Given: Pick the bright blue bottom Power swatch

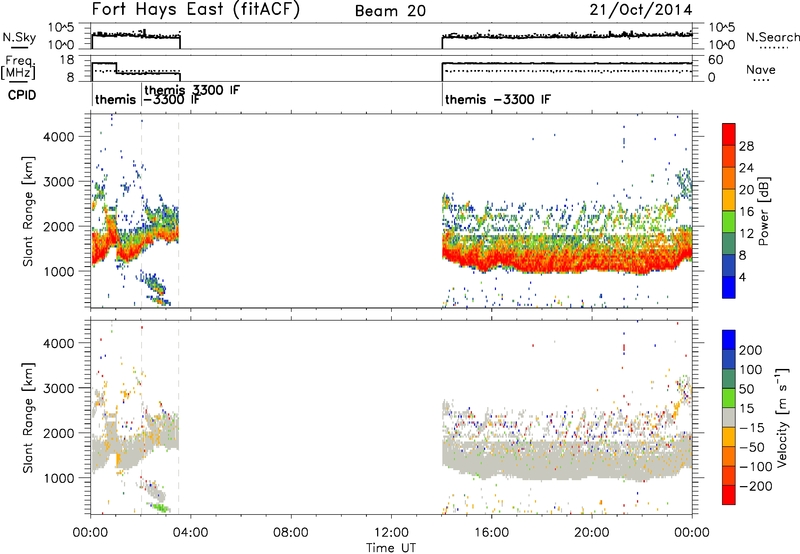Looking at the screenshot, I should (x=729, y=287).
